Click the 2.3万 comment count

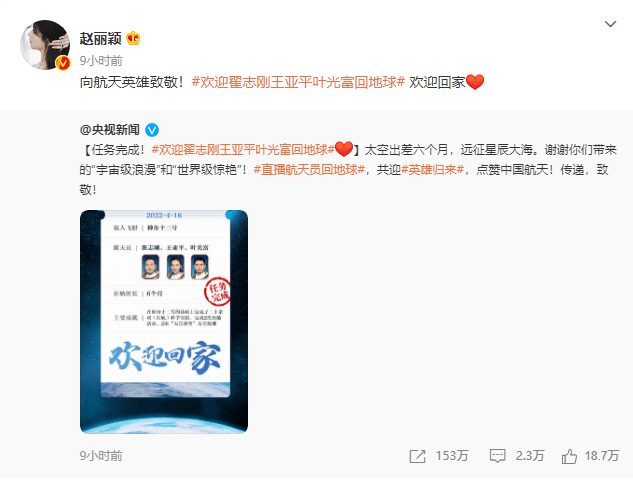[x=530, y=456]
